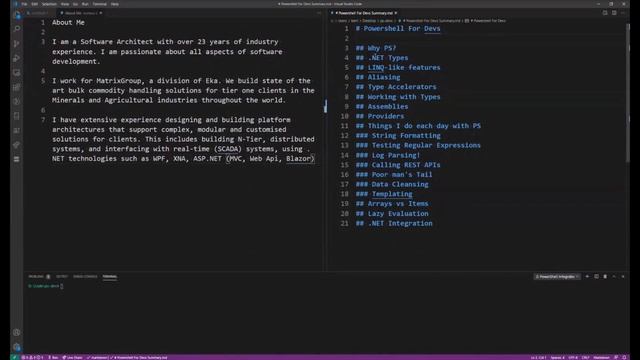Click the '## Aliasing' line
This screenshot has width=640, height=360.
(x=378, y=77)
